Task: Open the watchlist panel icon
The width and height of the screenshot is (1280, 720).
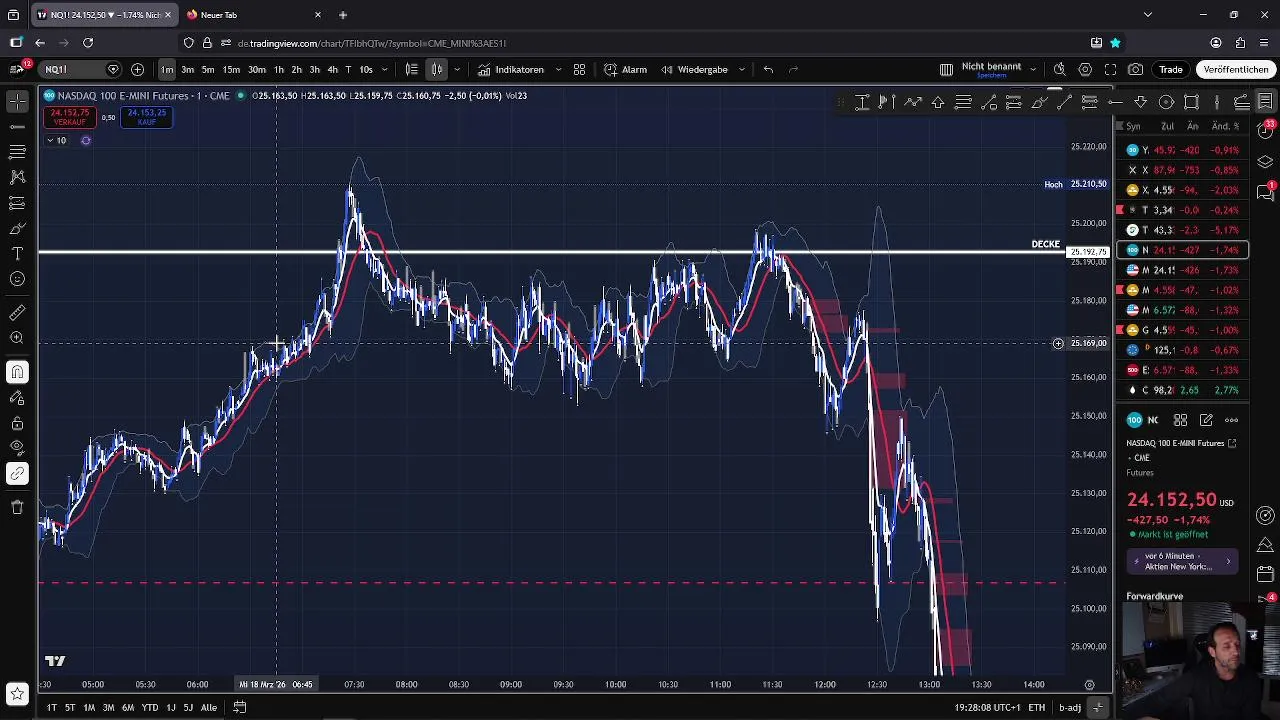Action: (1265, 101)
